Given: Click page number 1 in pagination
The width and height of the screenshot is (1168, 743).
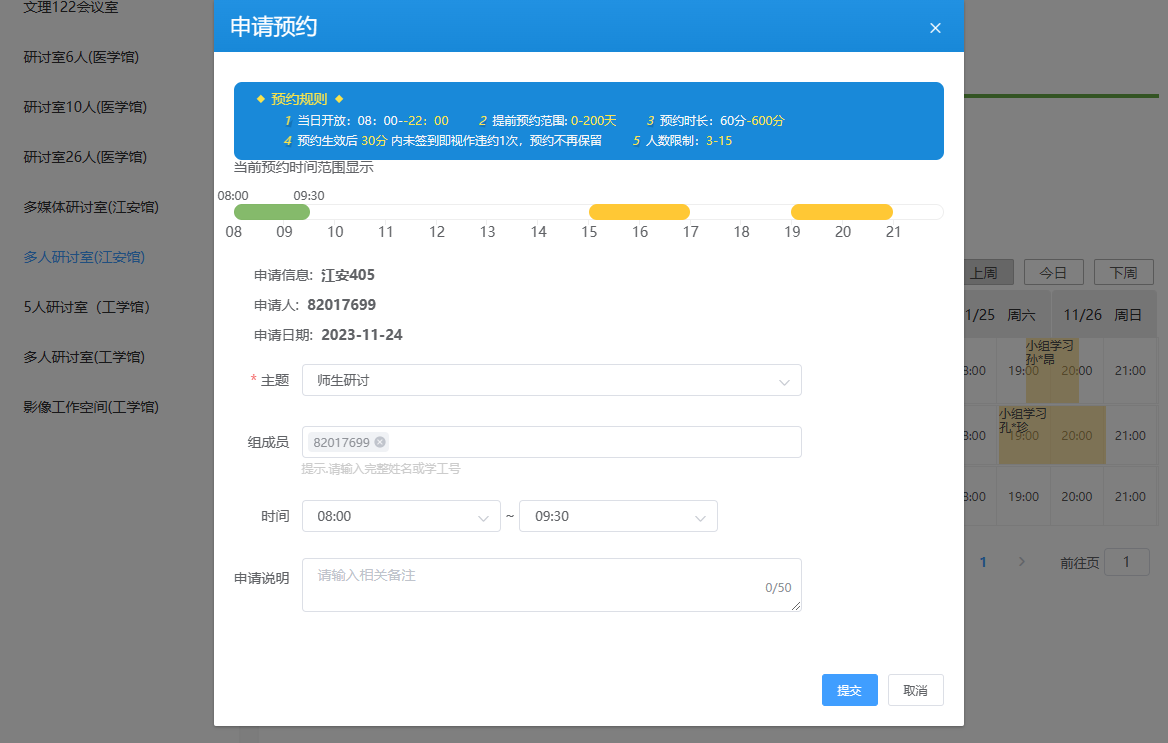Looking at the screenshot, I should coord(983,562).
